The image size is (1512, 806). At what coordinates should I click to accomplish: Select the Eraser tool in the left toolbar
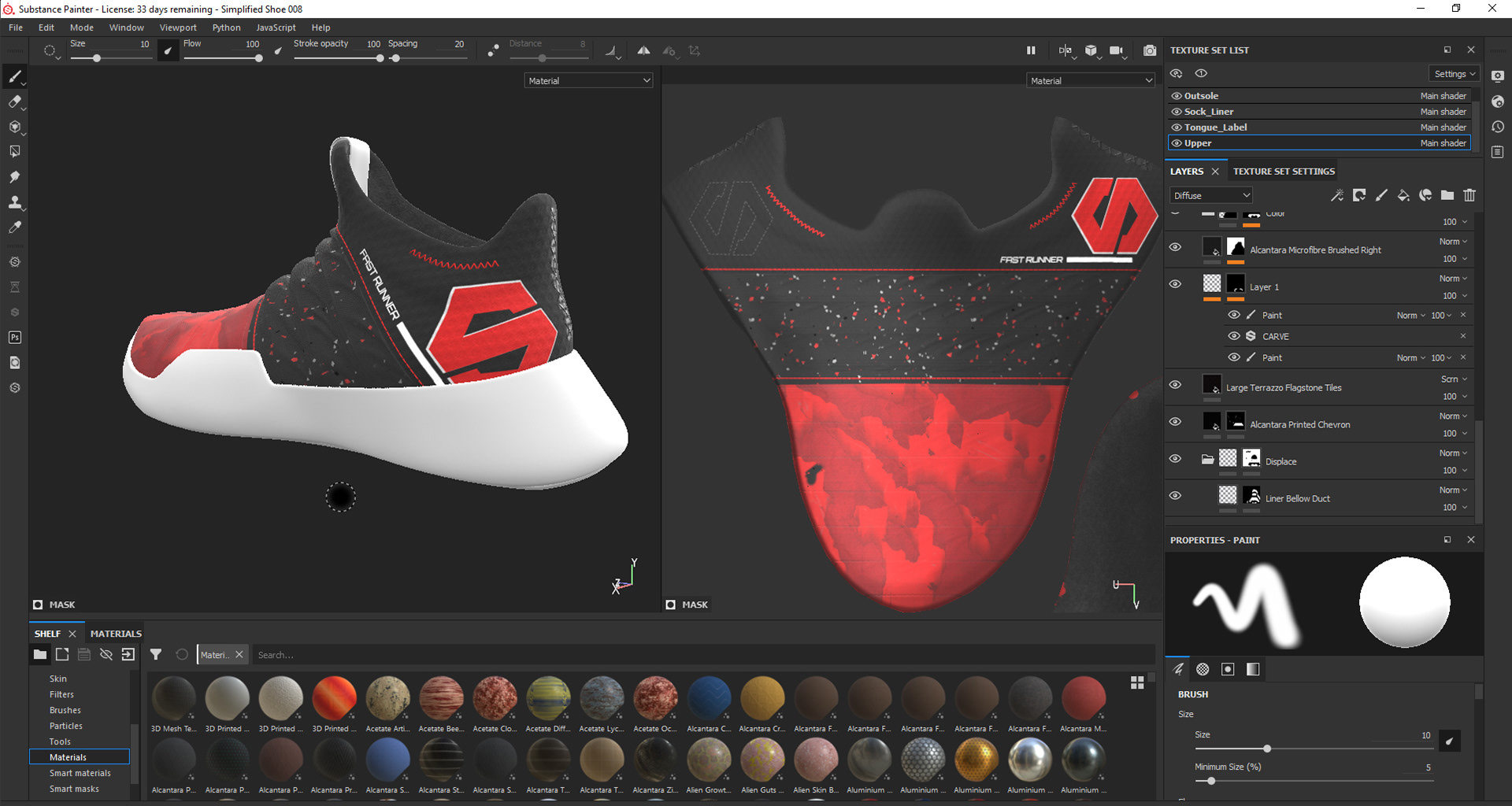(x=14, y=102)
